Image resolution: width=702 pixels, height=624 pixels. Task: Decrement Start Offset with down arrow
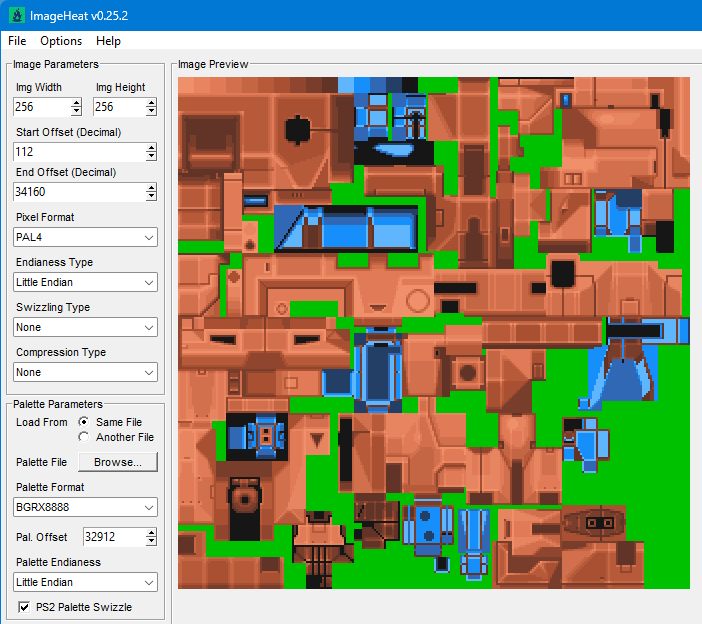[151, 156]
